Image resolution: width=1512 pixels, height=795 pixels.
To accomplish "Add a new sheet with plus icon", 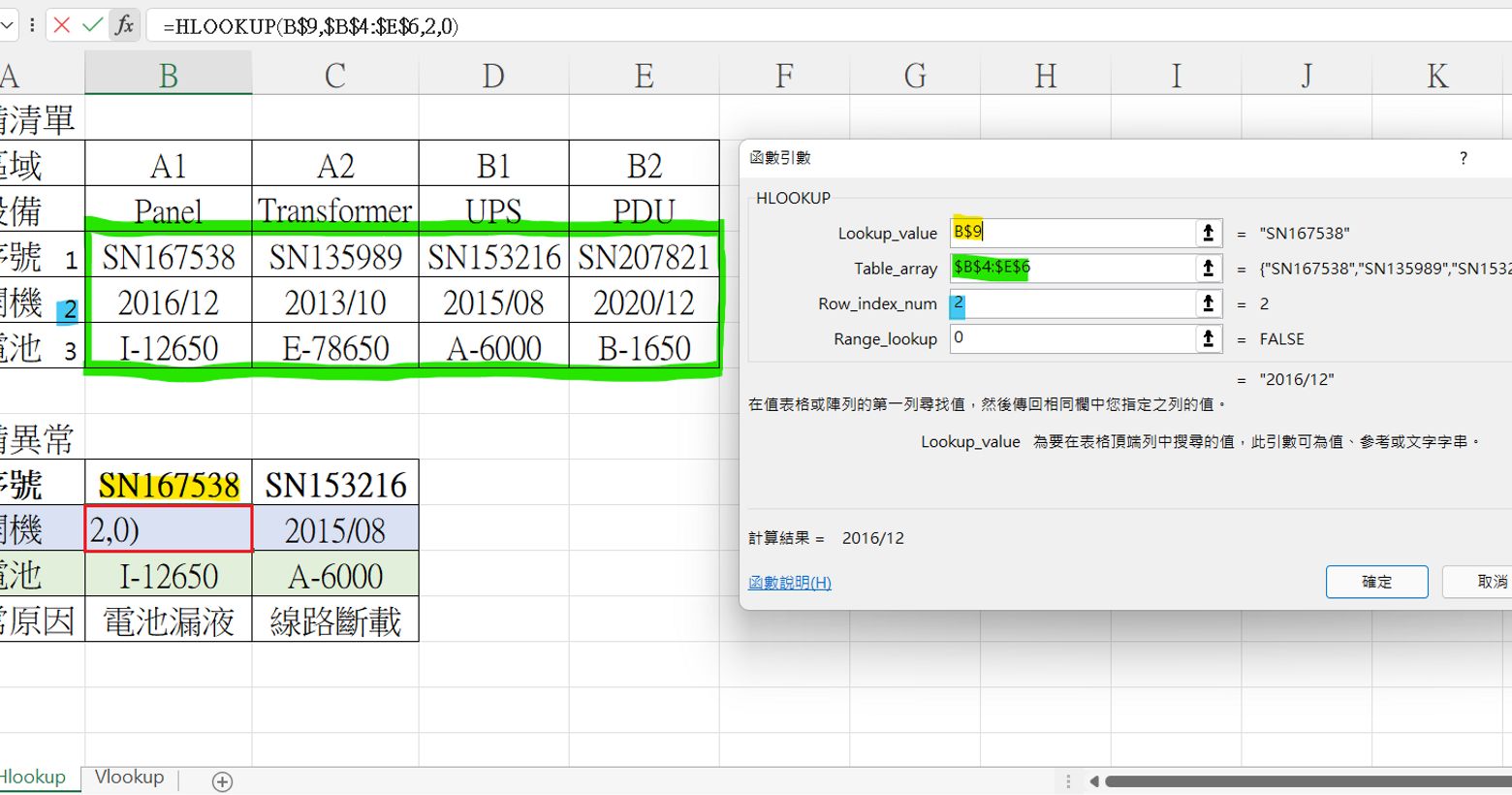I will (222, 781).
